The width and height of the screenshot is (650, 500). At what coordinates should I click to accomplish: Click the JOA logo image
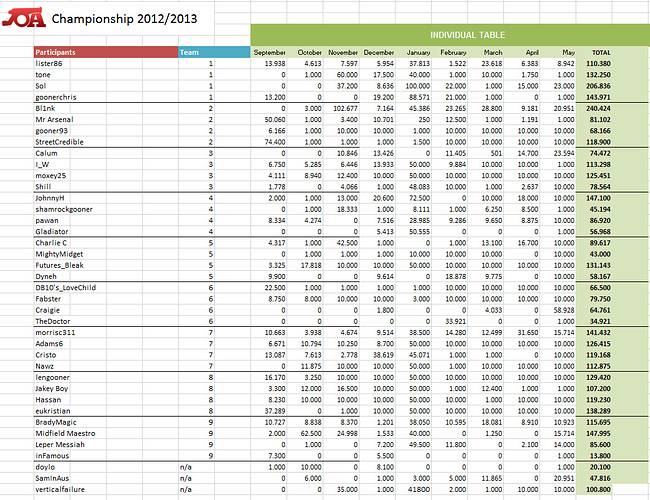point(24,18)
